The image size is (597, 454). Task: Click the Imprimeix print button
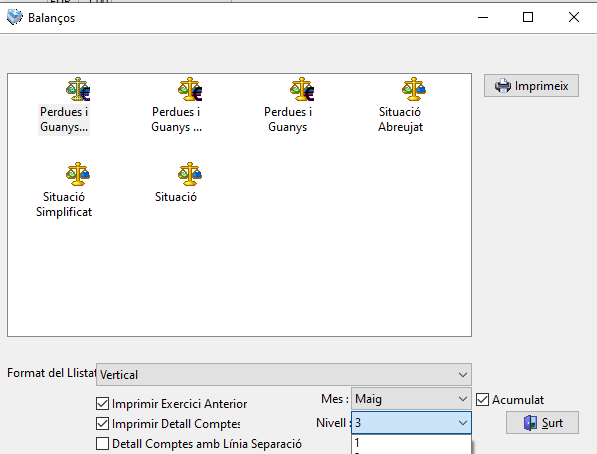(x=531, y=86)
